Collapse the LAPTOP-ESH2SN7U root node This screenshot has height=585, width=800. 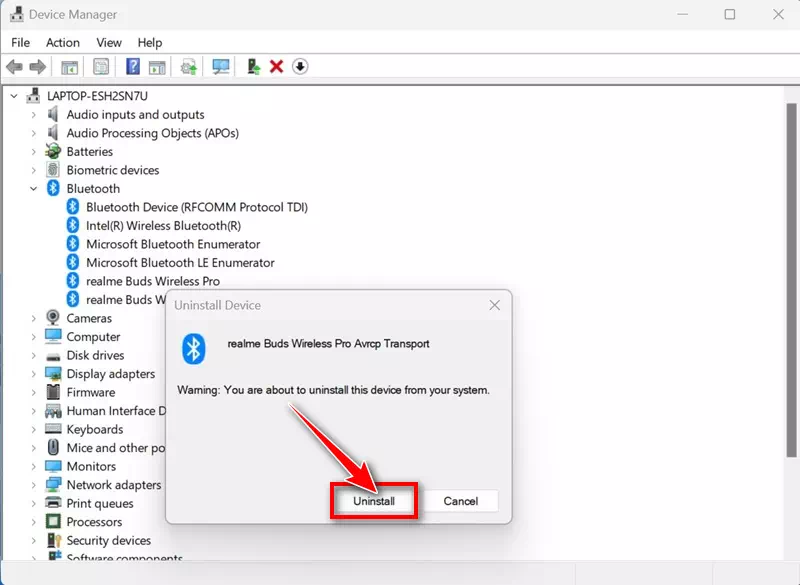point(14,96)
